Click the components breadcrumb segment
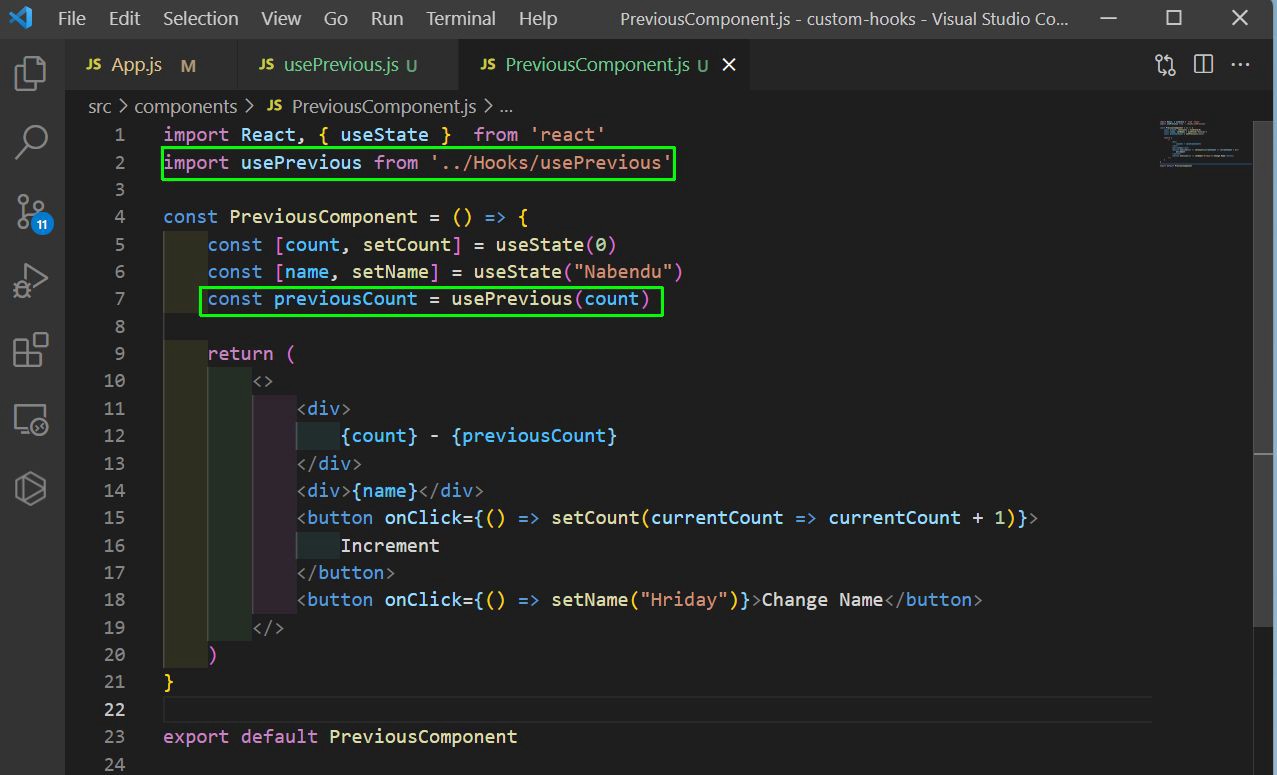 coord(186,106)
